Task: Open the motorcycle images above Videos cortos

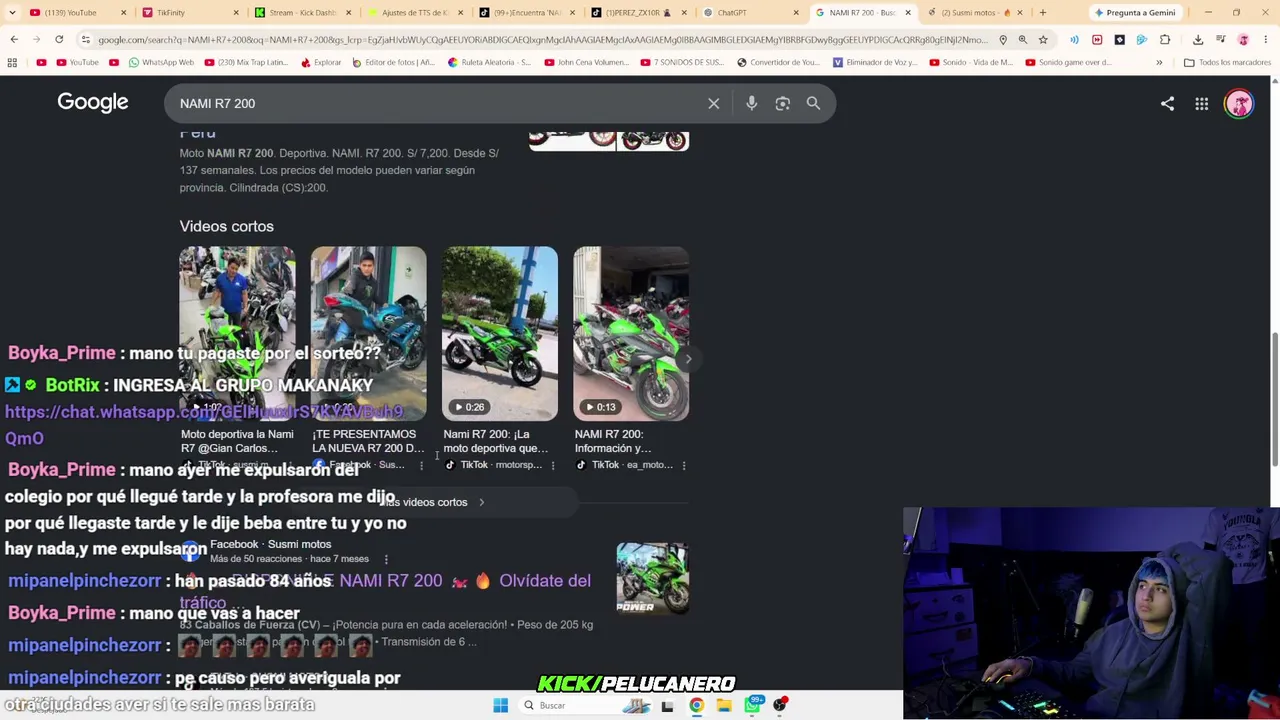Action: tap(609, 141)
